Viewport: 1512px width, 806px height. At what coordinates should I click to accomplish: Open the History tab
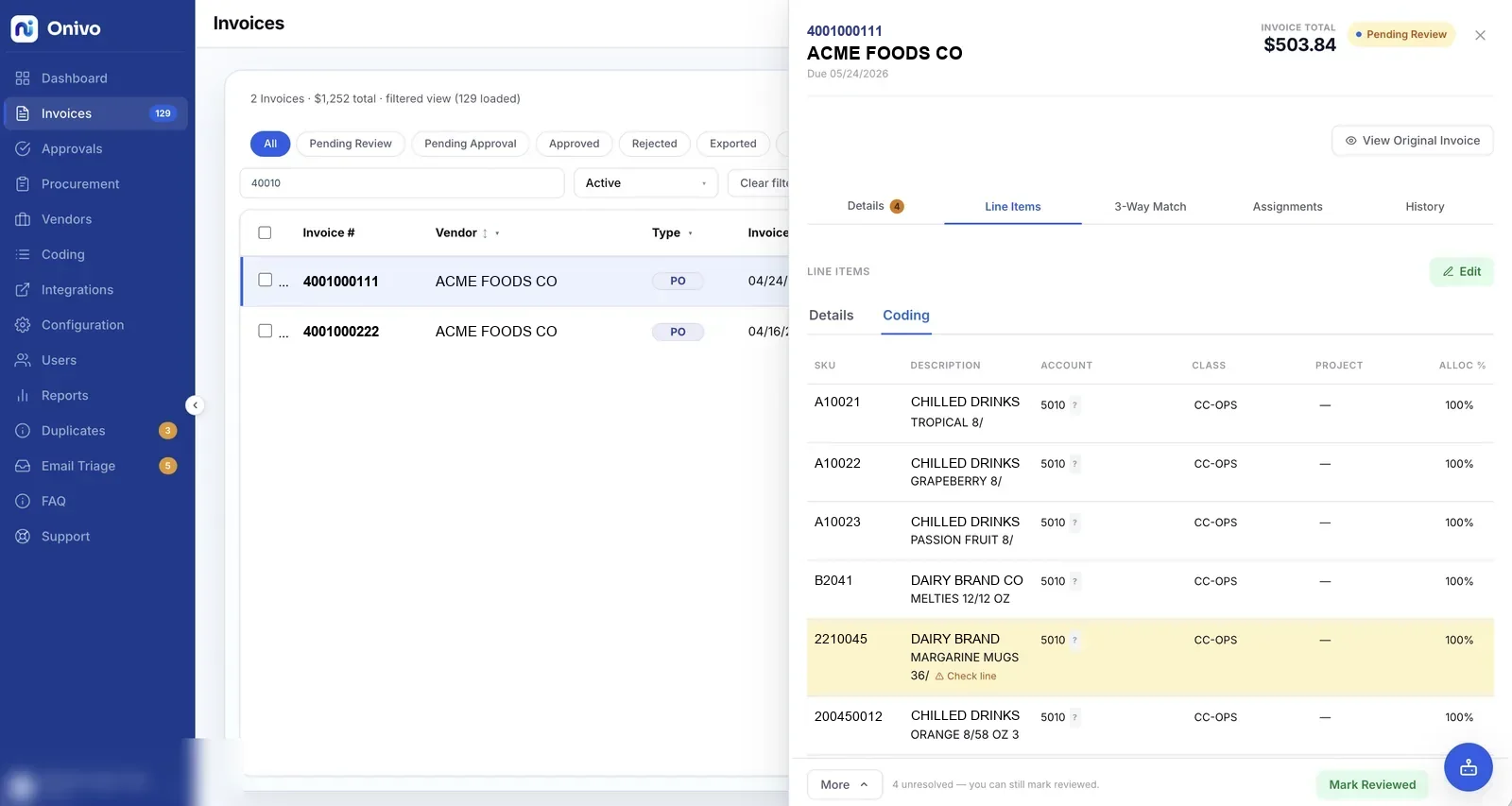tap(1424, 206)
